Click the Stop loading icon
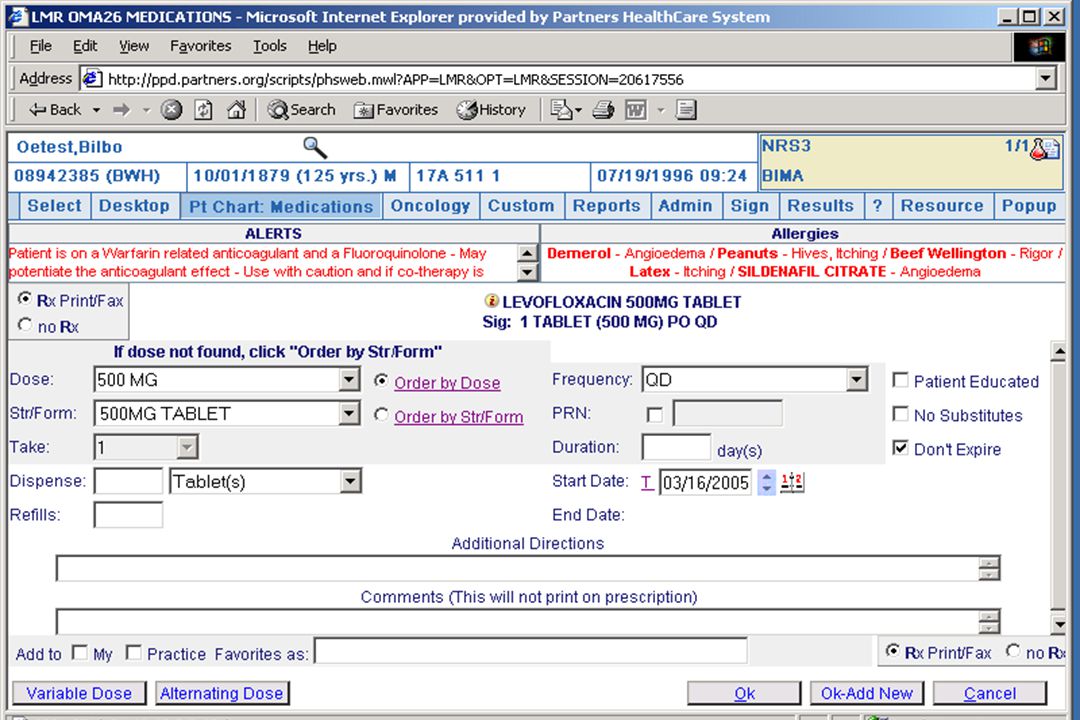The width and height of the screenshot is (1080, 720). (171, 110)
